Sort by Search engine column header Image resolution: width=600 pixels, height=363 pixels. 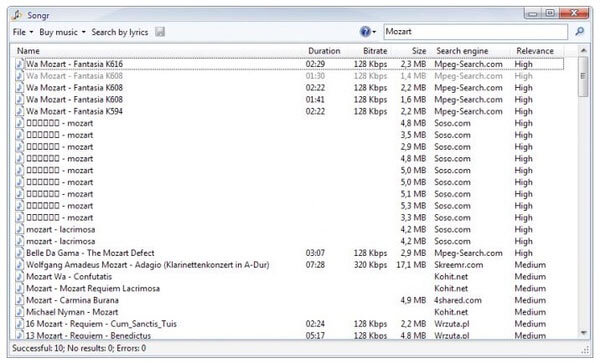tap(462, 51)
